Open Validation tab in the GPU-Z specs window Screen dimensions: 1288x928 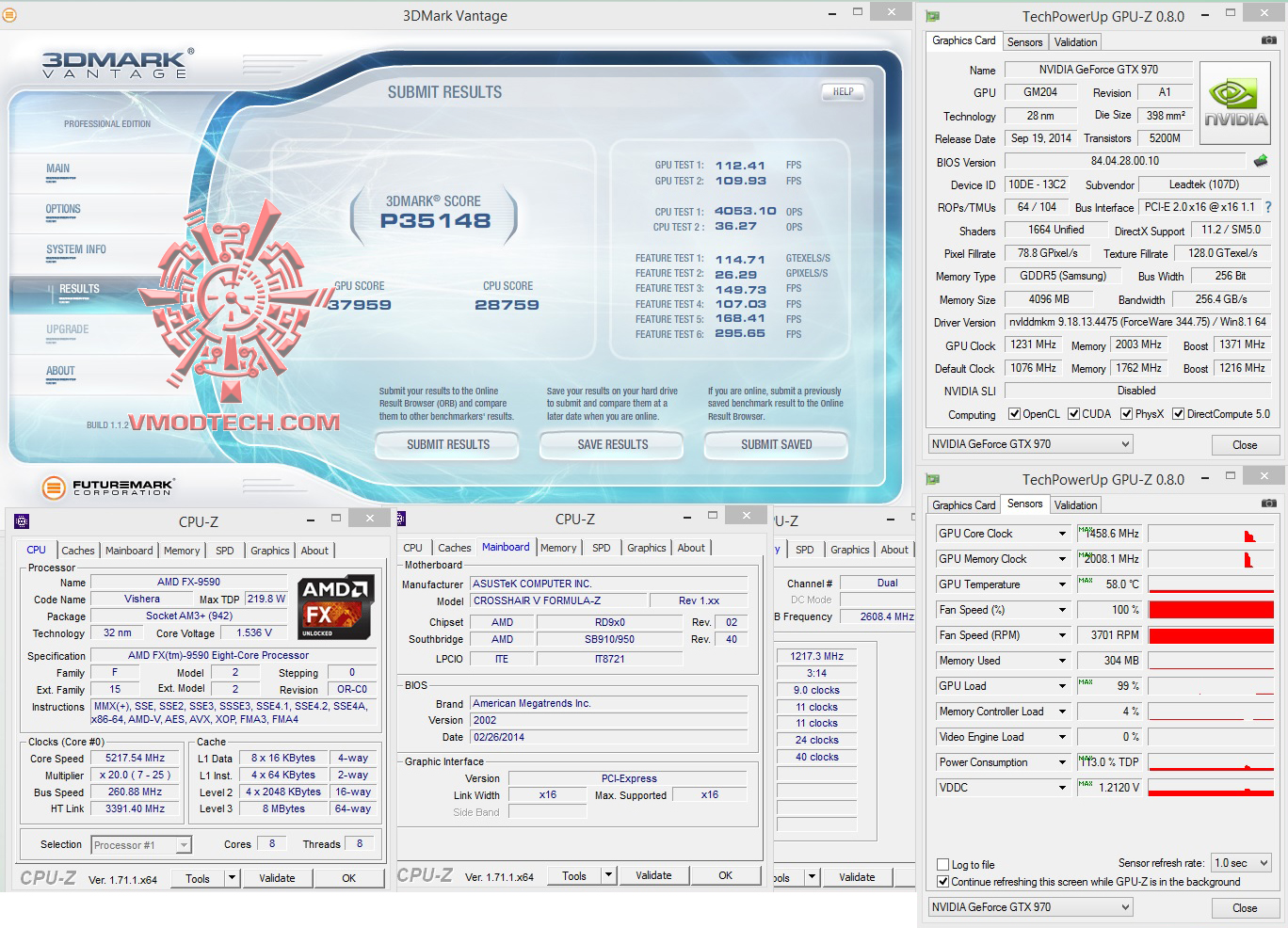tap(1075, 42)
